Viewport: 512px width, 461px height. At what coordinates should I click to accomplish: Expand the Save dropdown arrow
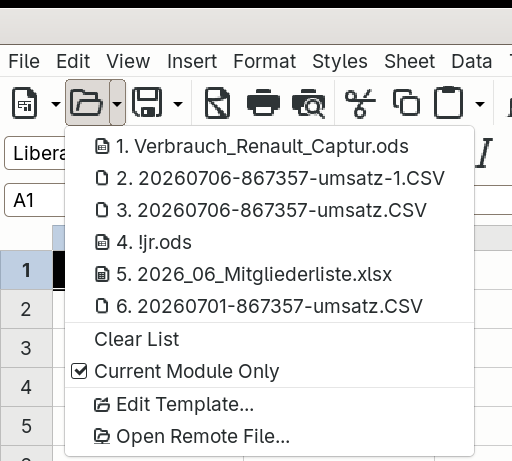click(x=178, y=104)
